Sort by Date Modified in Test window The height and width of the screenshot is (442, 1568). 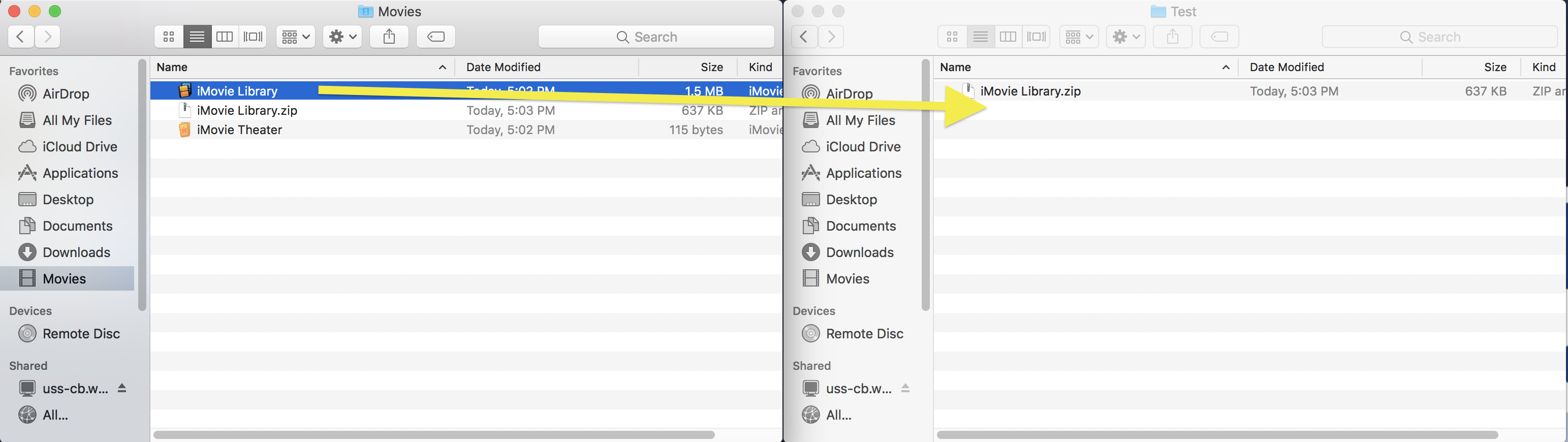(x=1330, y=67)
